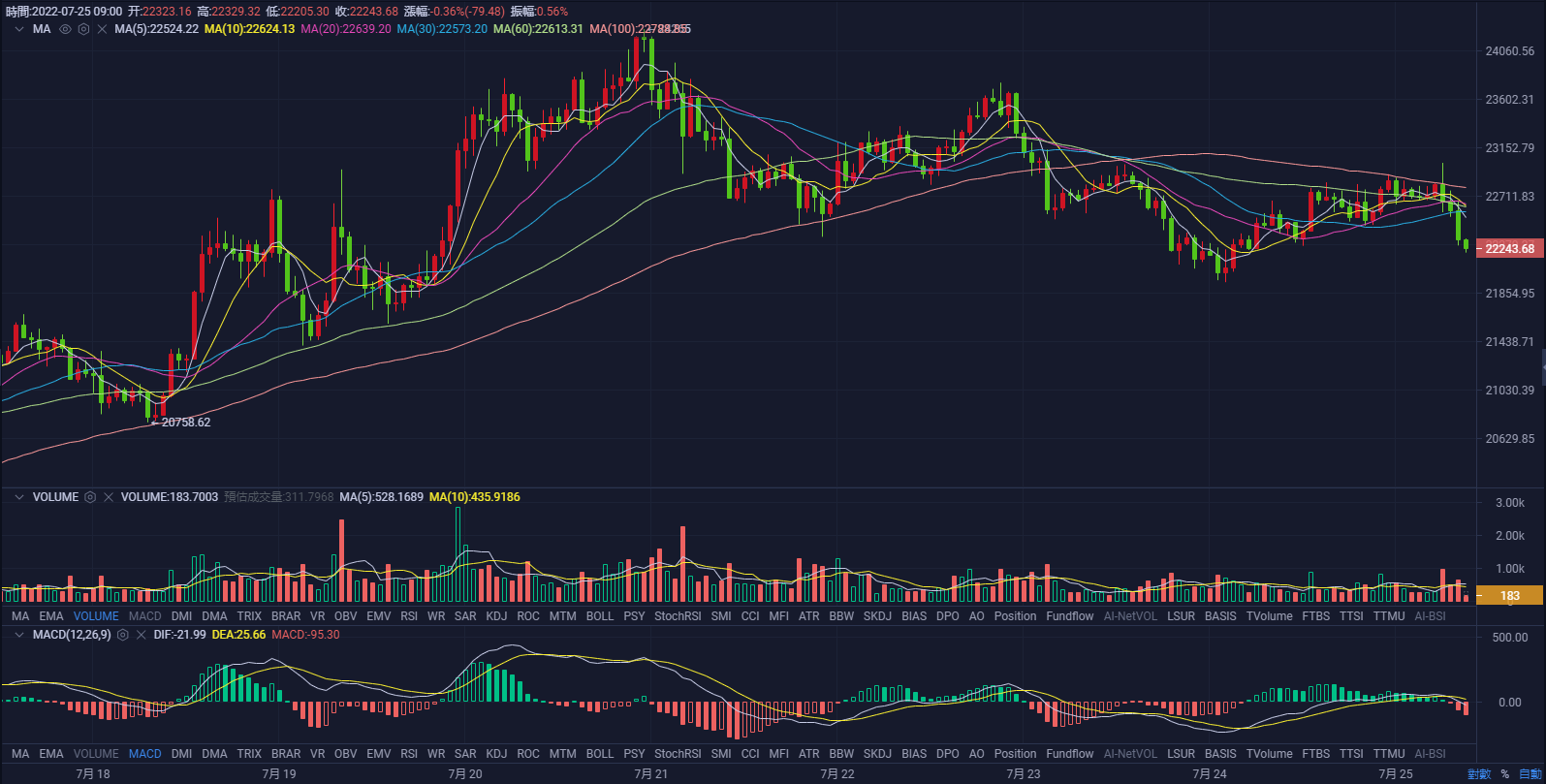Image resolution: width=1546 pixels, height=784 pixels.
Task: Remove the MA indicator with its X
Action: point(102,29)
